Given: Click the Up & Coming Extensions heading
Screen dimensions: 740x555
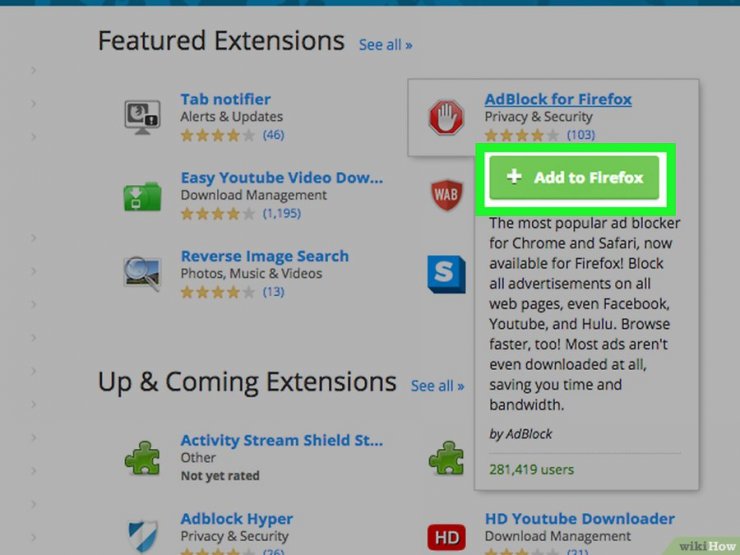Looking at the screenshot, I should [x=247, y=382].
